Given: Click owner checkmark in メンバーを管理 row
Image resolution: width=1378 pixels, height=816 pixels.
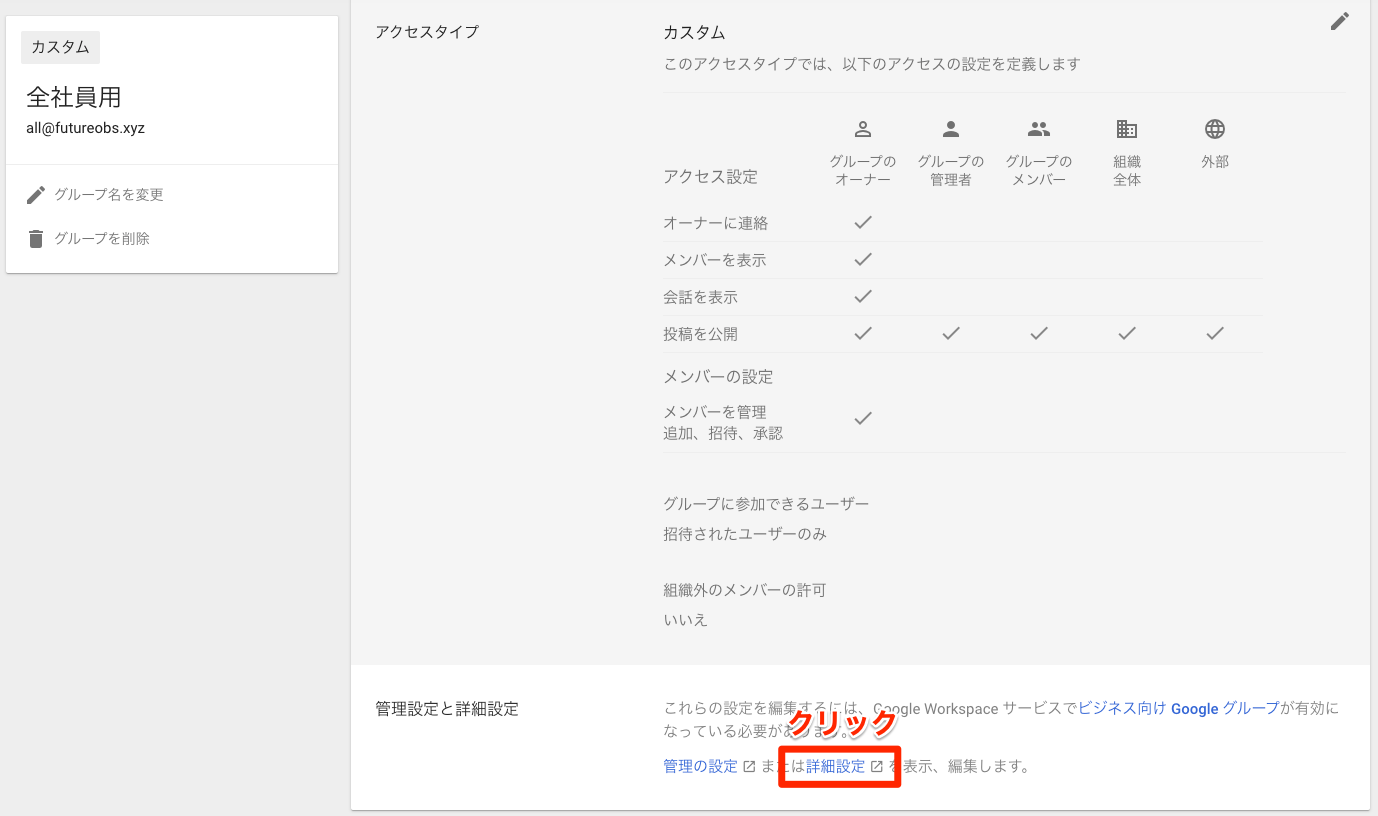Looking at the screenshot, I should 863,418.
